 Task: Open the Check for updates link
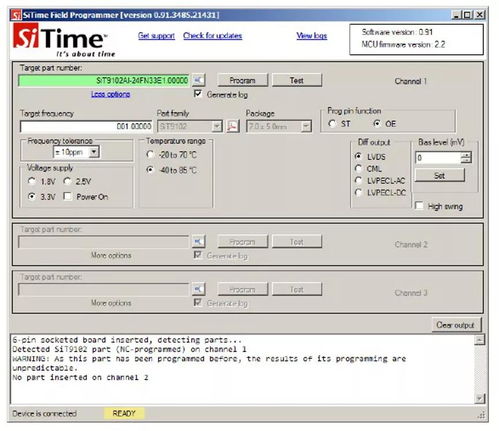213,36
